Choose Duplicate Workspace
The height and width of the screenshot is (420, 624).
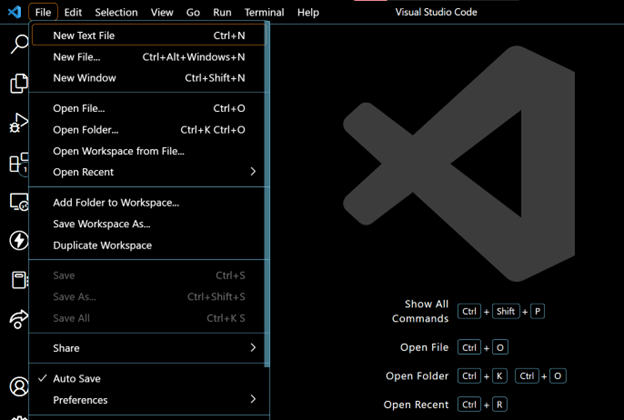pyautogui.click(x=147, y=245)
